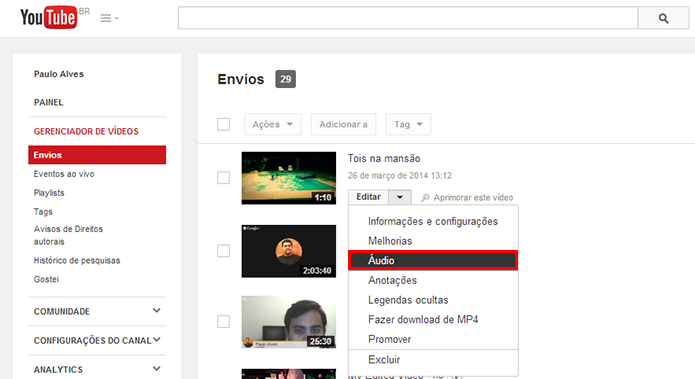The width and height of the screenshot is (695, 379).
Task: Open Playlists in the sidebar
Action: pyautogui.click(x=49, y=193)
